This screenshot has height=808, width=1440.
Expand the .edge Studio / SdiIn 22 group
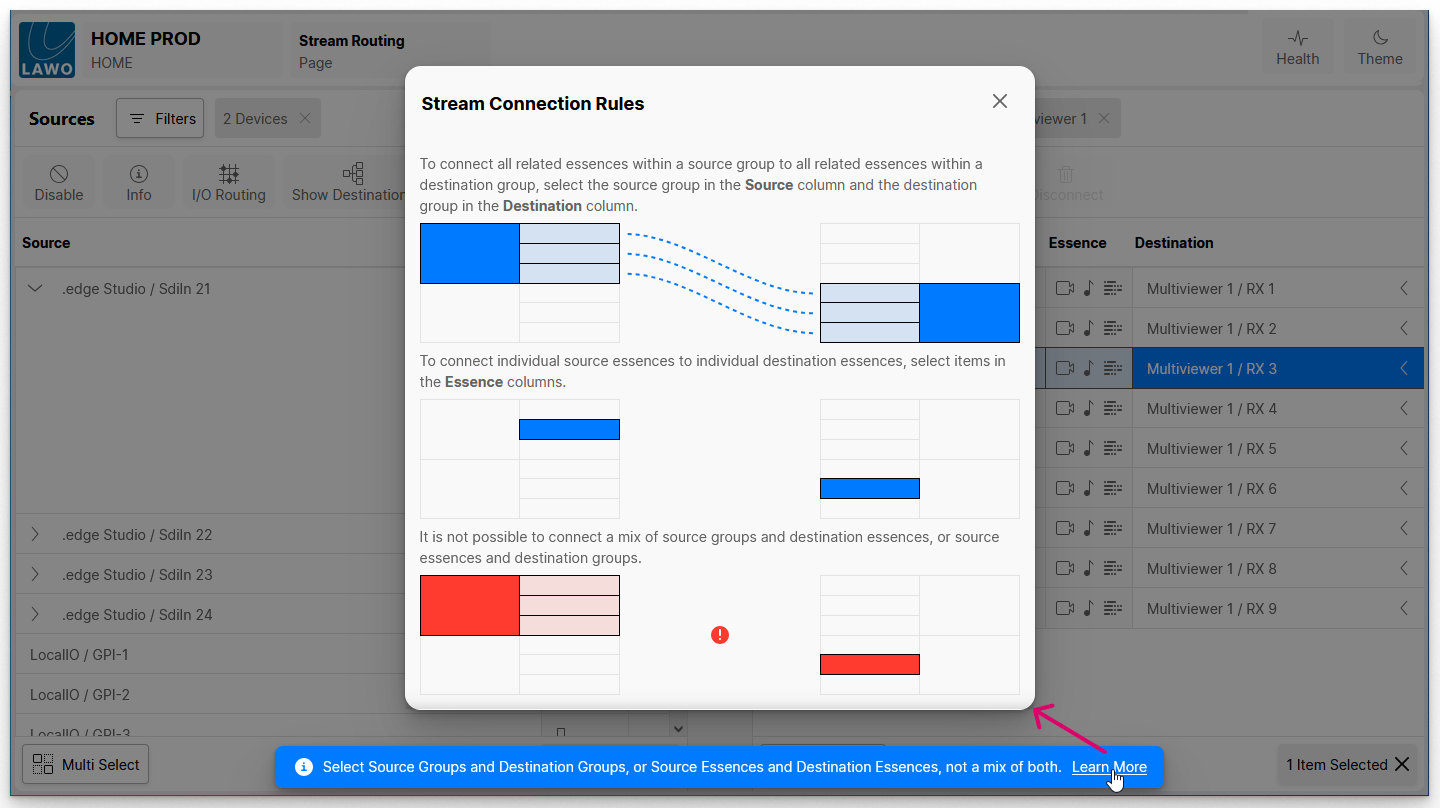tap(36, 535)
